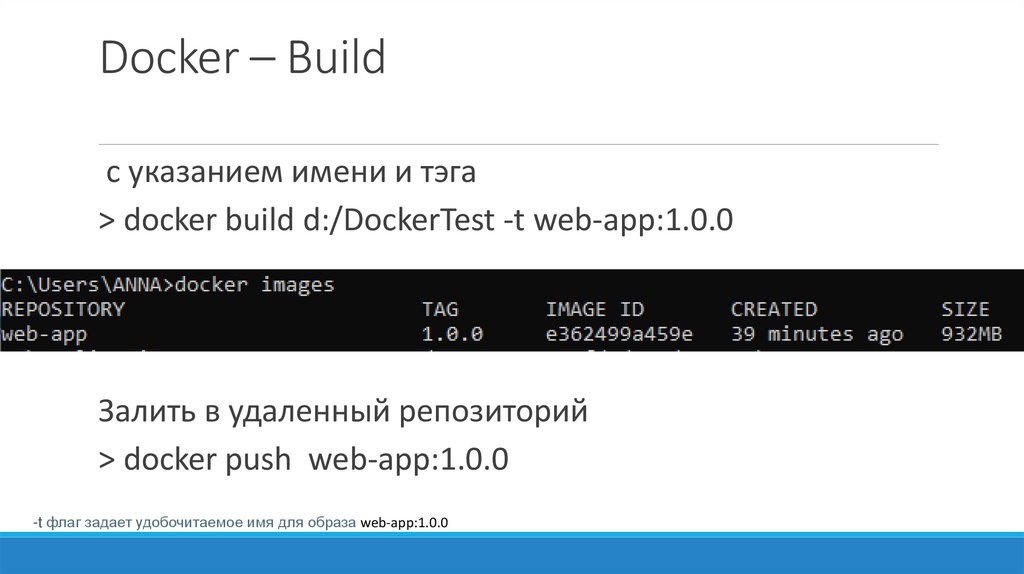
Task: Click the text "Залить в удаленный репозиторий"
Action: [x=343, y=411]
